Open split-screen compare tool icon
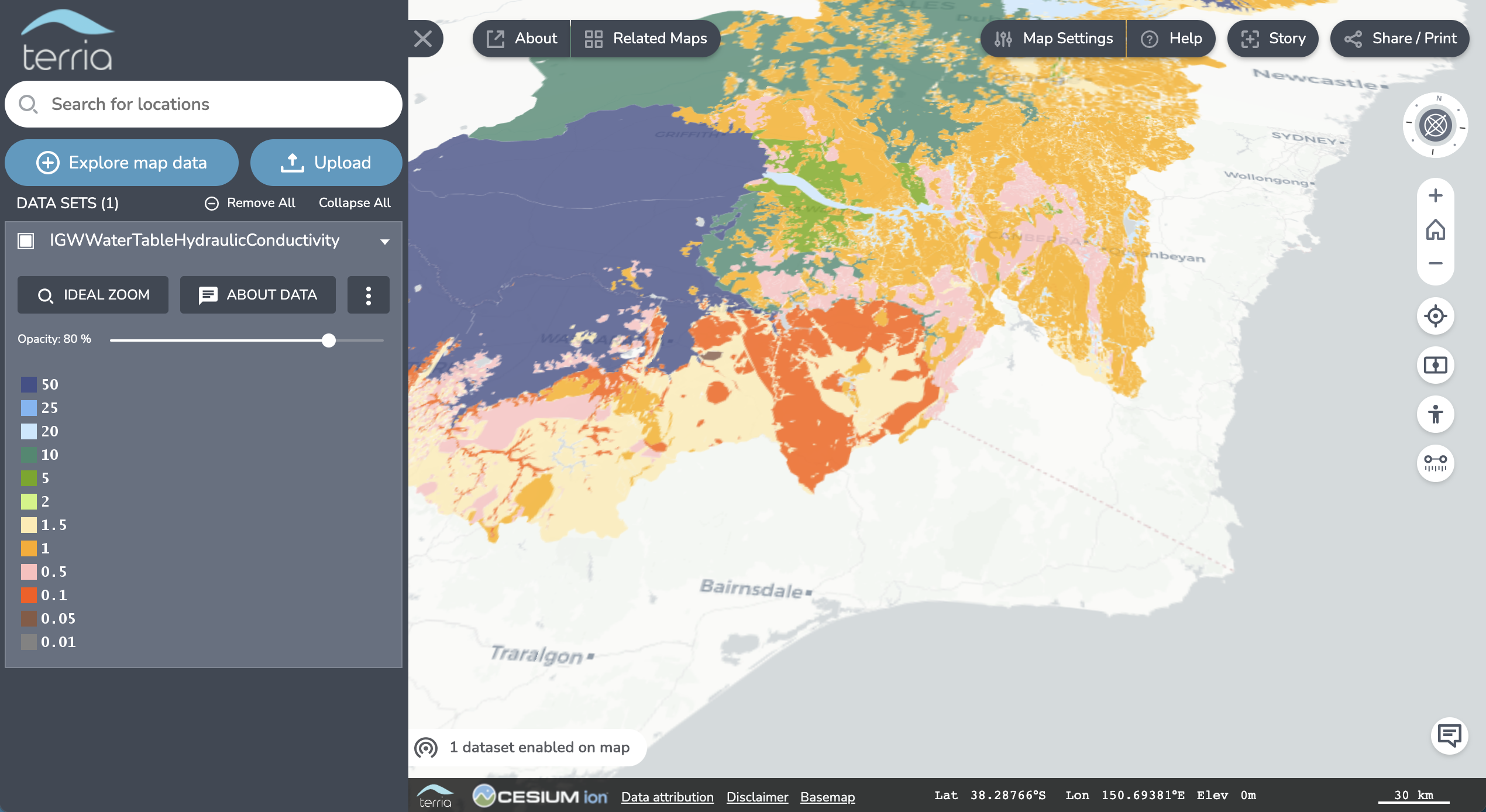 click(x=1435, y=365)
